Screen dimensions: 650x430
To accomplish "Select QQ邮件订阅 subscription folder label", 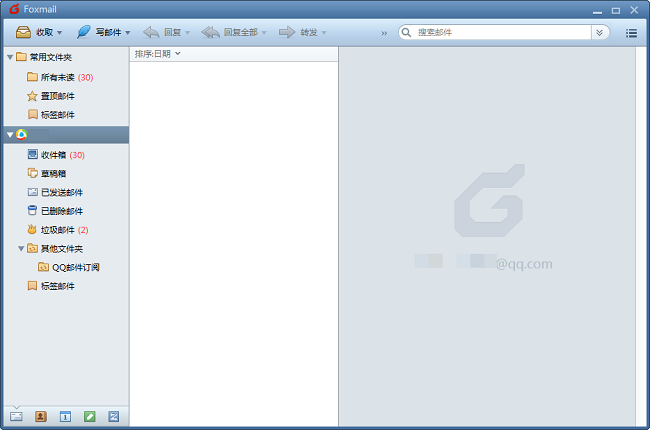I will (x=76, y=267).
